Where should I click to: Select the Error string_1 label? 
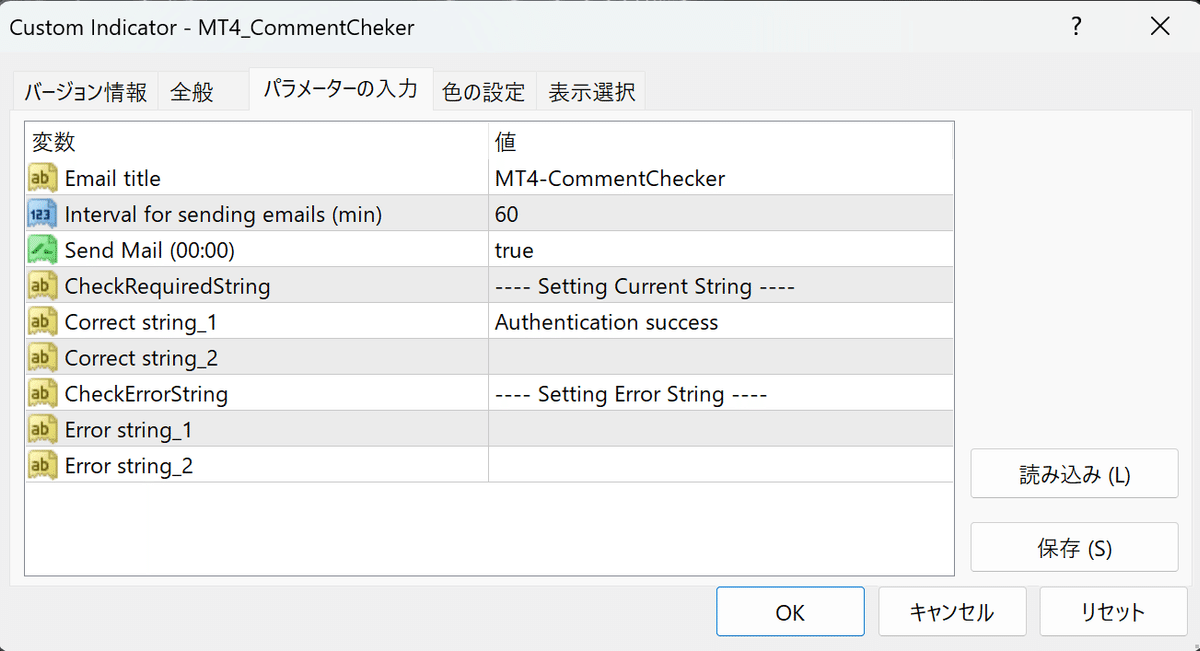point(129,430)
